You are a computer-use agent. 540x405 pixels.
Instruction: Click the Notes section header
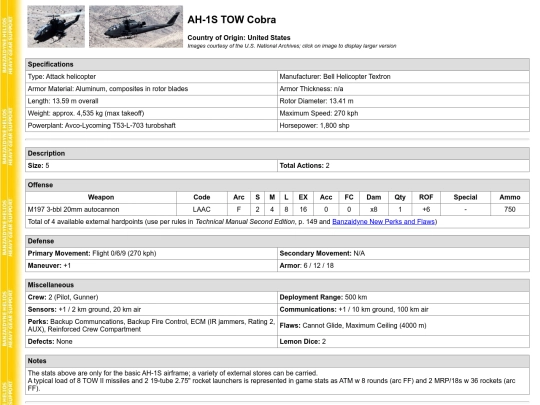pyautogui.click(x=277, y=361)
